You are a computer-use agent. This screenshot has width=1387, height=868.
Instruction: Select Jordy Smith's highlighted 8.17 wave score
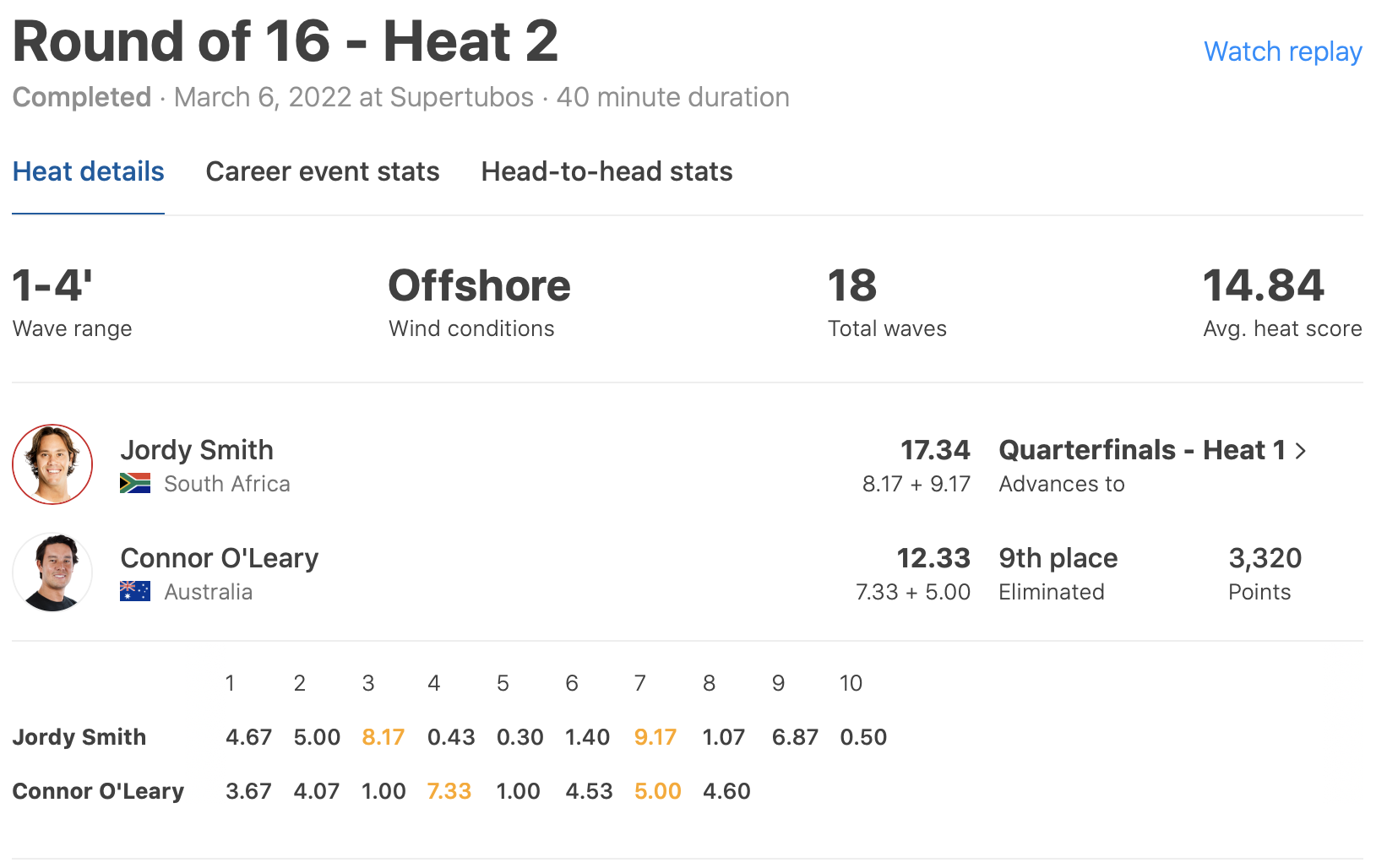point(383,737)
